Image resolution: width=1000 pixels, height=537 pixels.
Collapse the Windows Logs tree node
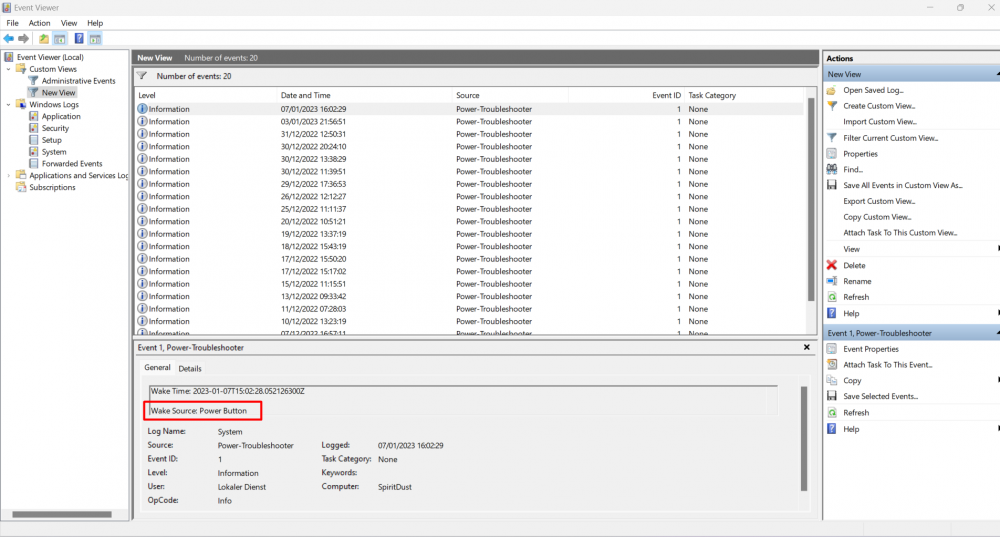click(8, 105)
